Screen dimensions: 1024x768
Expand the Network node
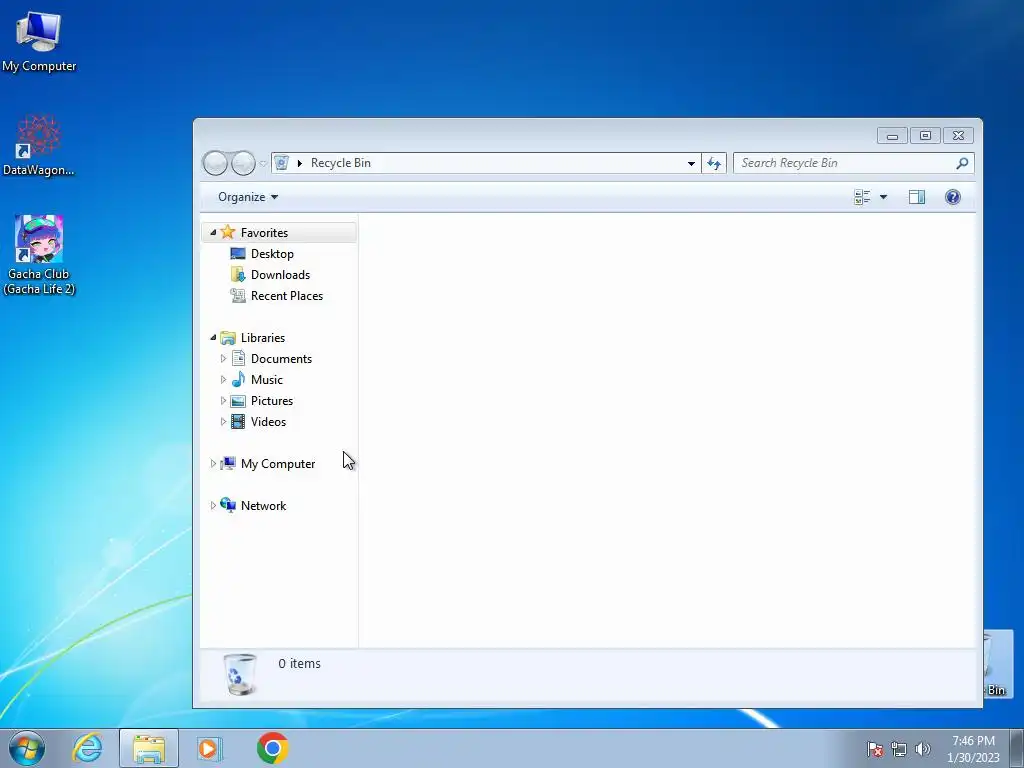click(x=213, y=505)
